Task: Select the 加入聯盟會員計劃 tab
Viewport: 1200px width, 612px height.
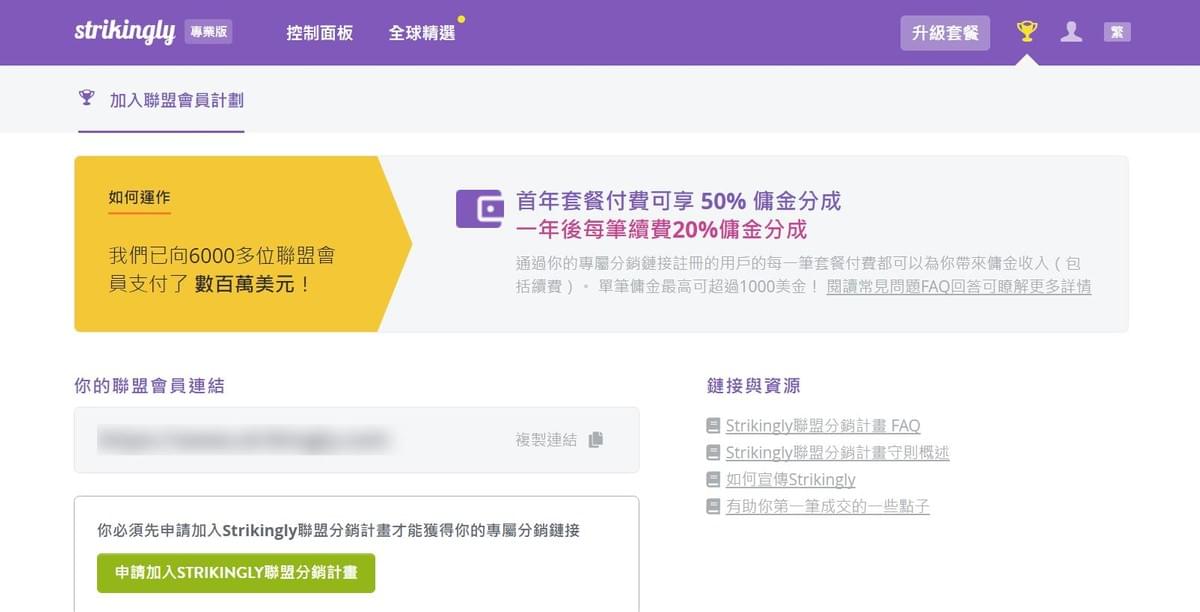Action: pos(161,100)
